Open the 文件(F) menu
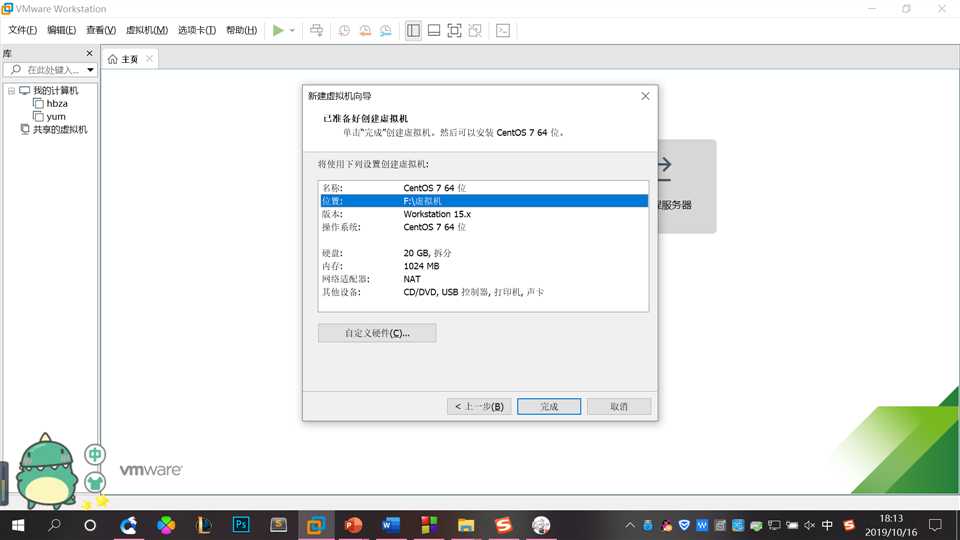This screenshot has width=960, height=540. point(23,30)
